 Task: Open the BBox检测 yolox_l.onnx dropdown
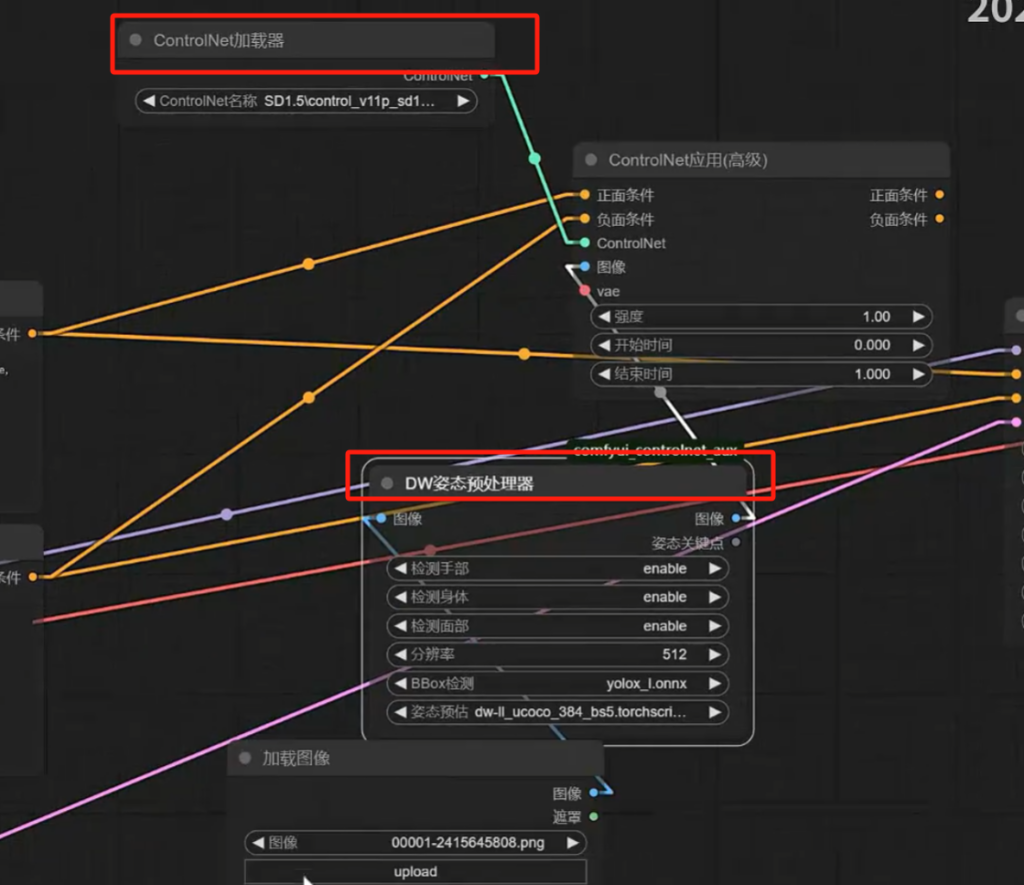coord(557,684)
